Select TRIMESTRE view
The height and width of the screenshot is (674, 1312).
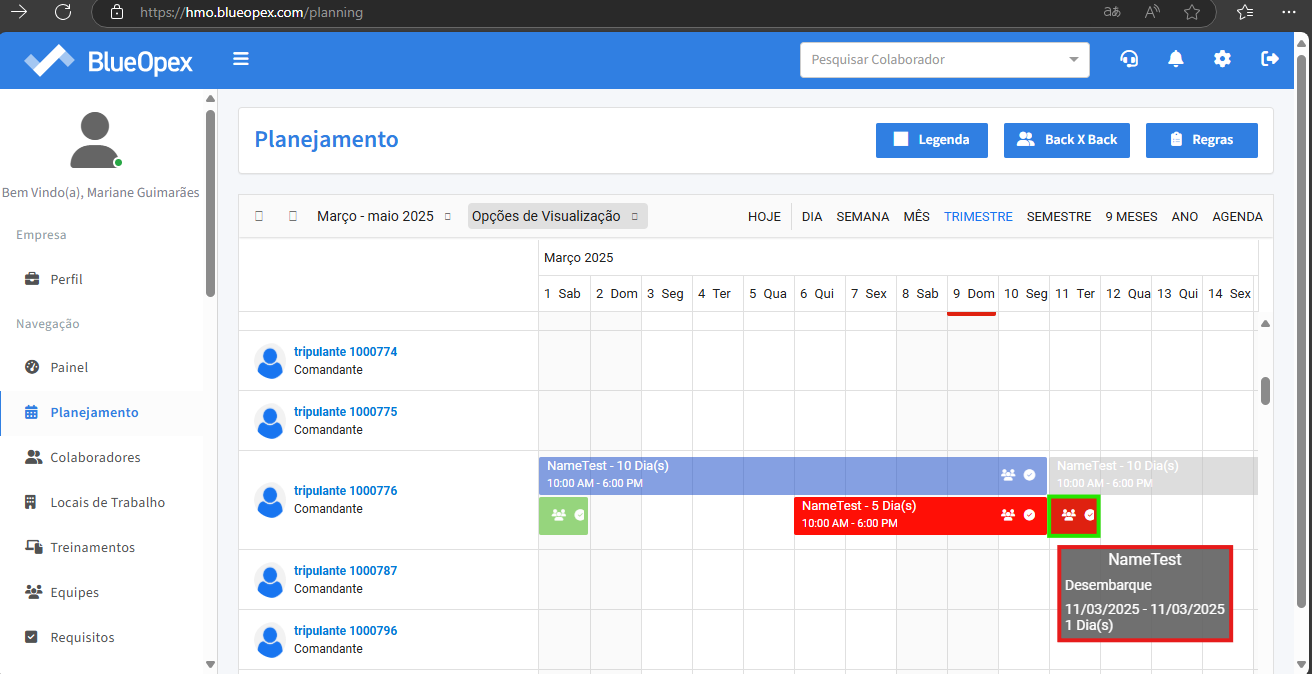pyautogui.click(x=978, y=216)
